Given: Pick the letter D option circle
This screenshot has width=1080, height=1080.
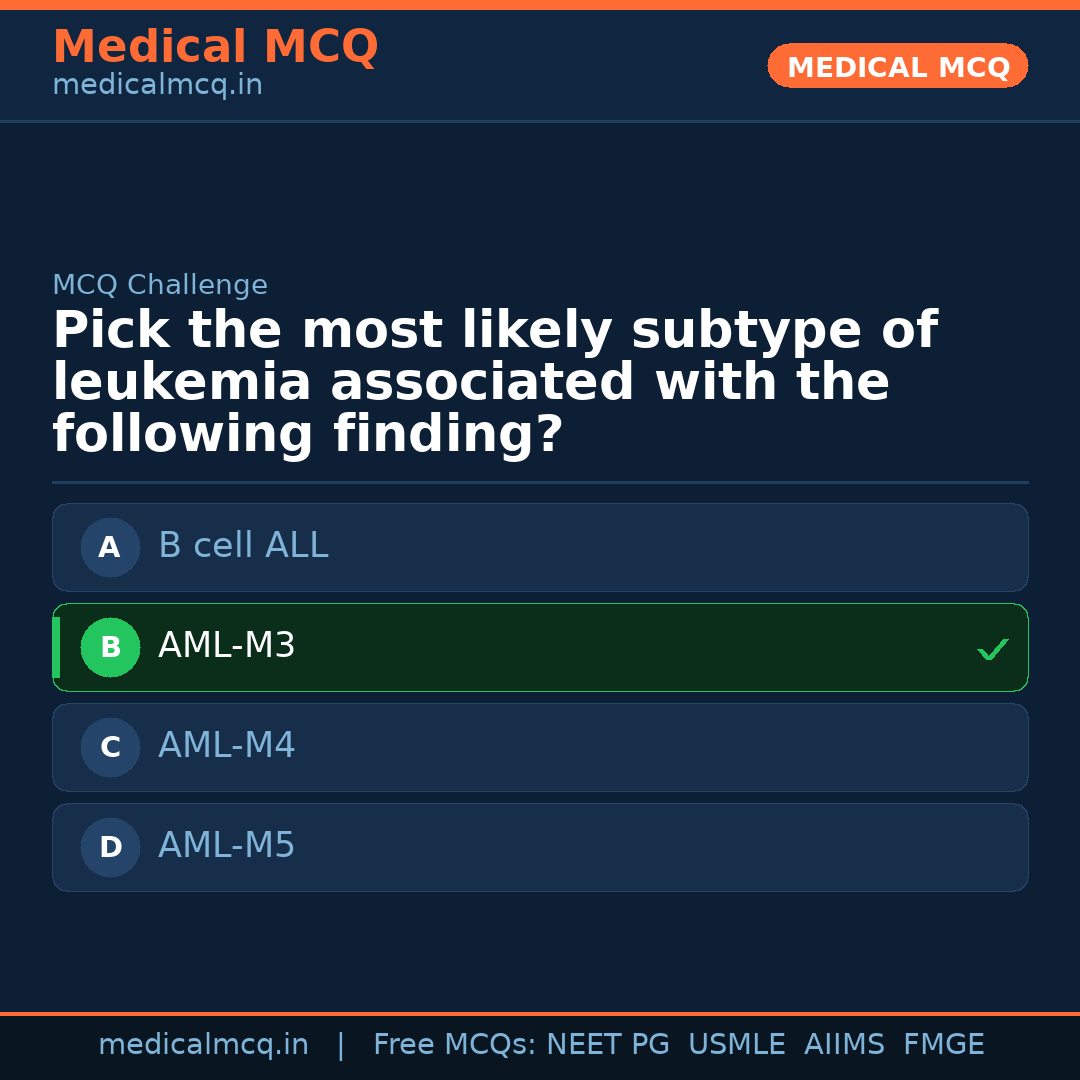Looking at the screenshot, I should click(110, 847).
